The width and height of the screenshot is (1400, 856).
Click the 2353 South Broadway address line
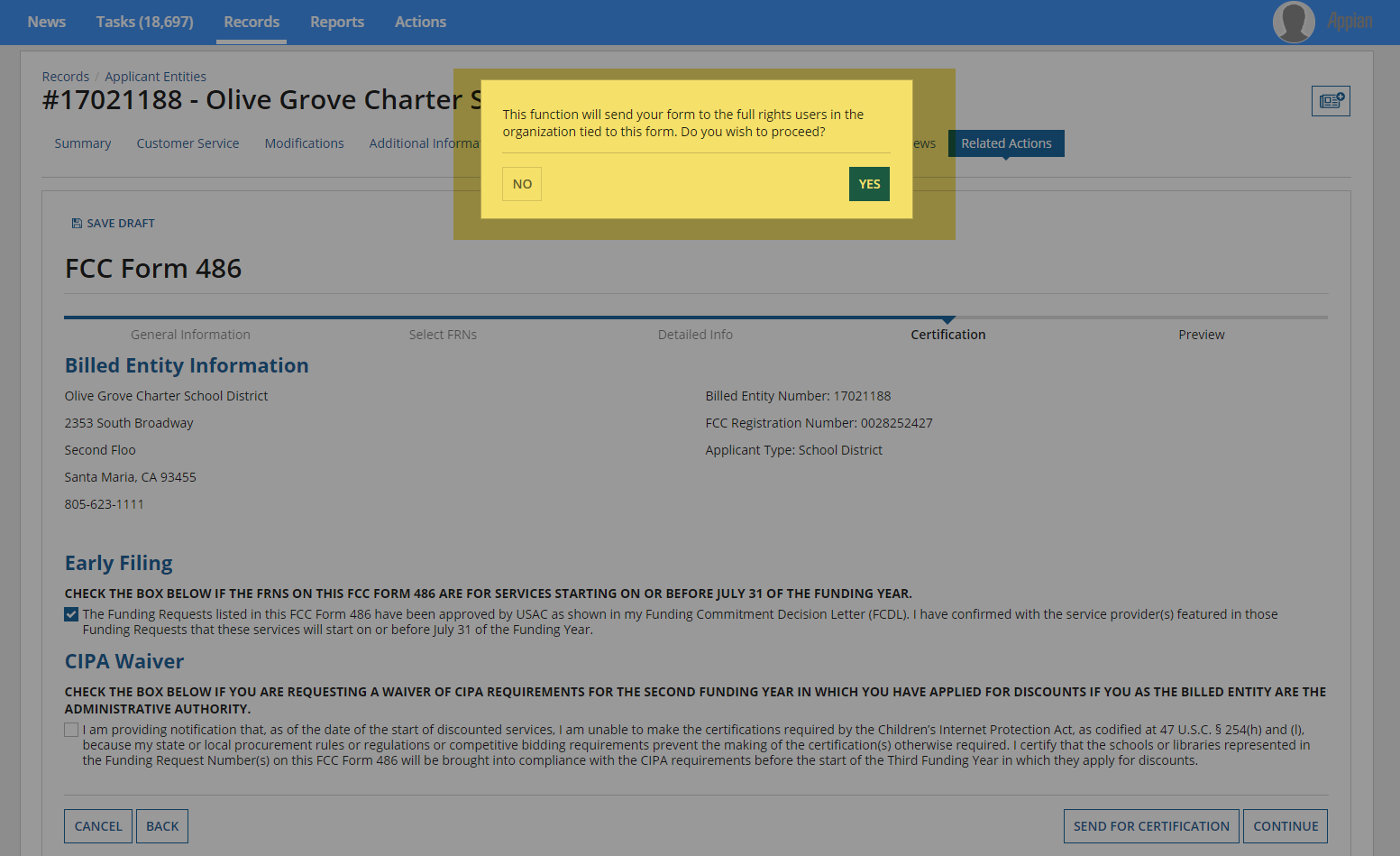(x=129, y=423)
